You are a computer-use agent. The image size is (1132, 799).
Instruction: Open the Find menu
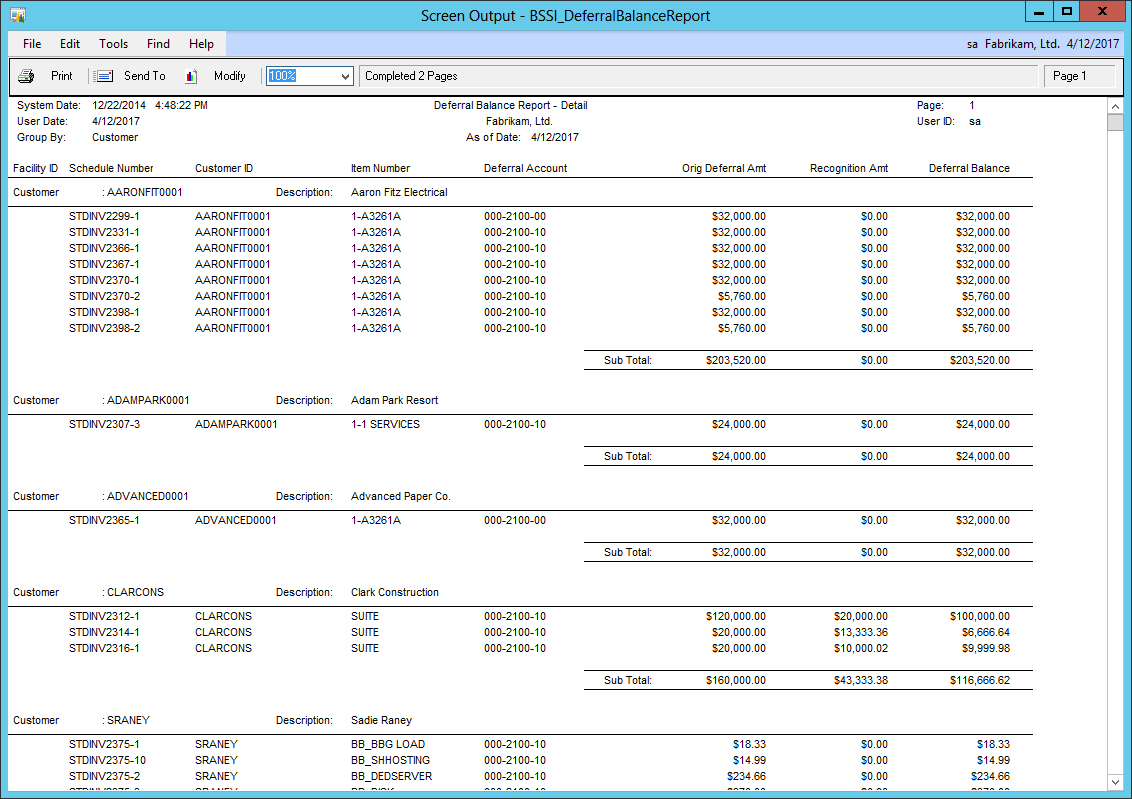tap(158, 44)
